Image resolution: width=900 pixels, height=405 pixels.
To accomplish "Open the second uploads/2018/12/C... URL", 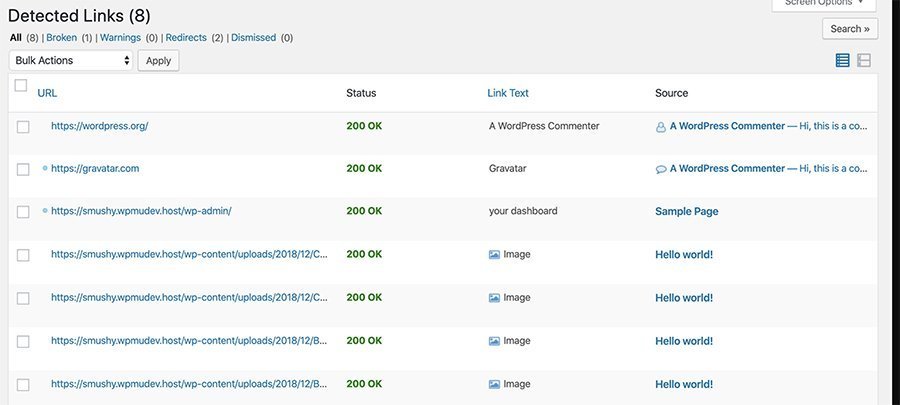I will point(189,297).
